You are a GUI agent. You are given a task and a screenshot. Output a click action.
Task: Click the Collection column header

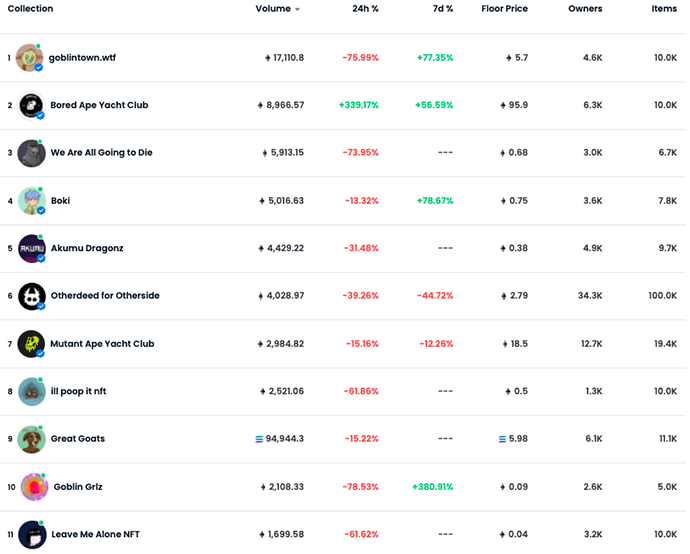30,8
